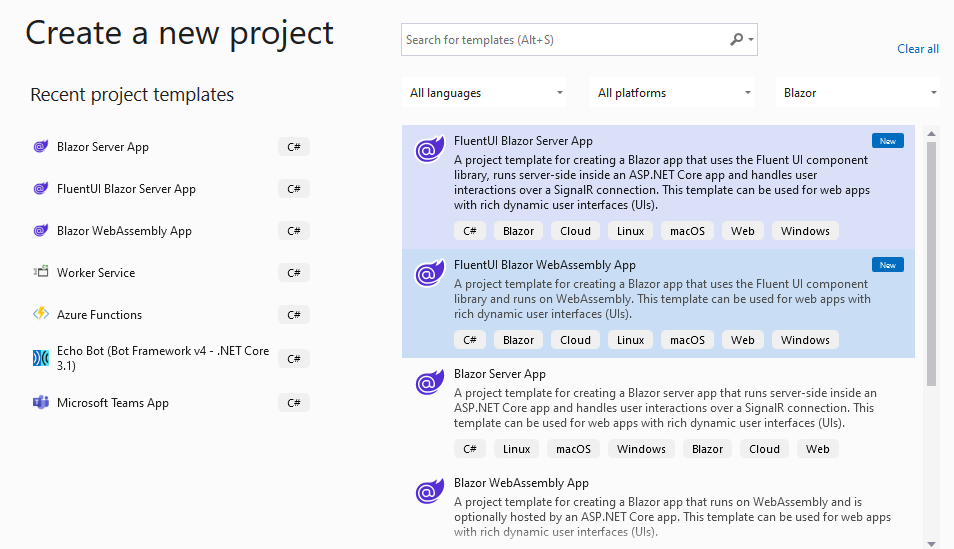
Task: Click the C# tag beside Microsoft Teams App
Action: [x=294, y=403]
